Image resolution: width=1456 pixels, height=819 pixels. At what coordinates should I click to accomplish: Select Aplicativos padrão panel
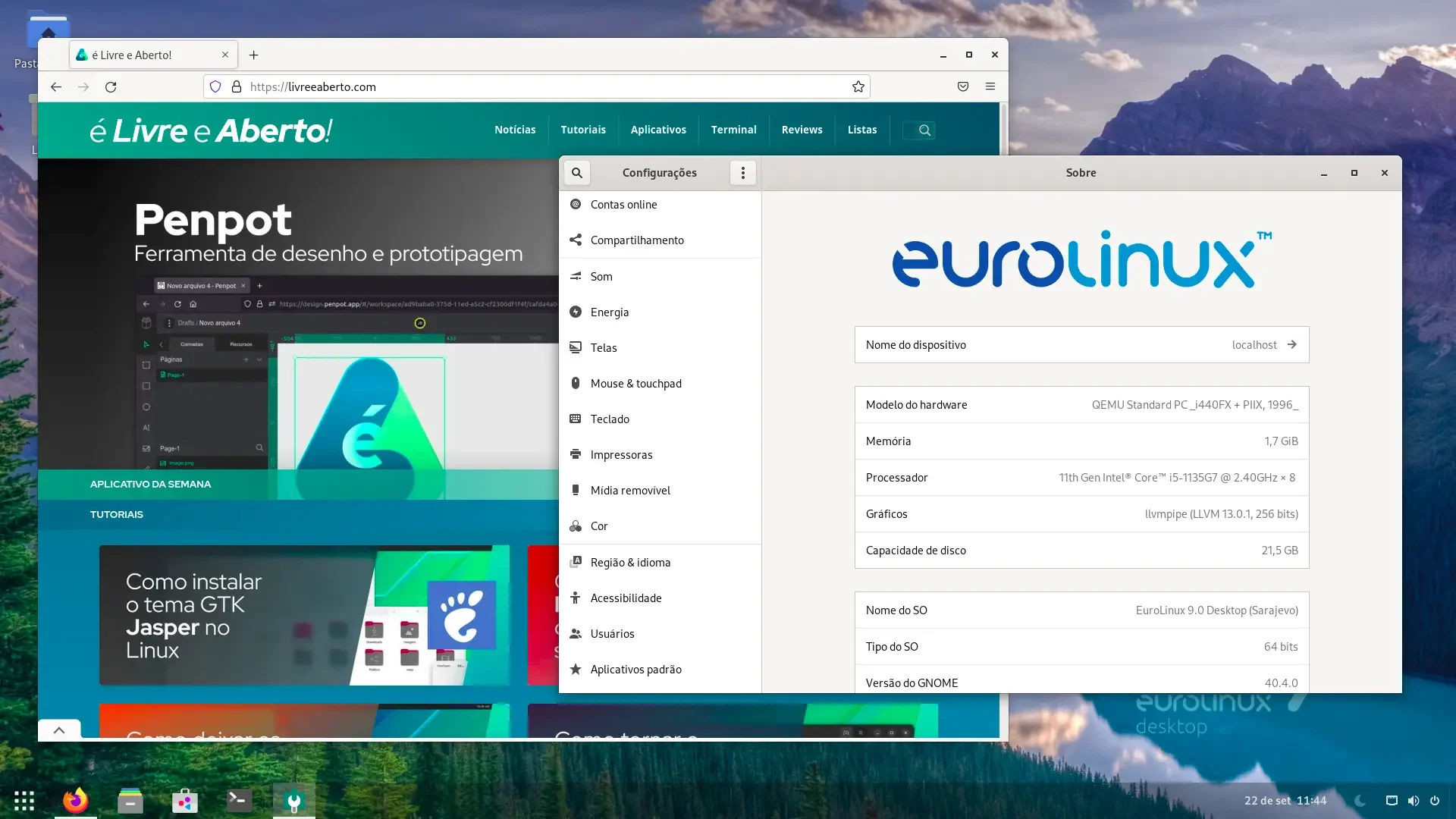(x=660, y=670)
